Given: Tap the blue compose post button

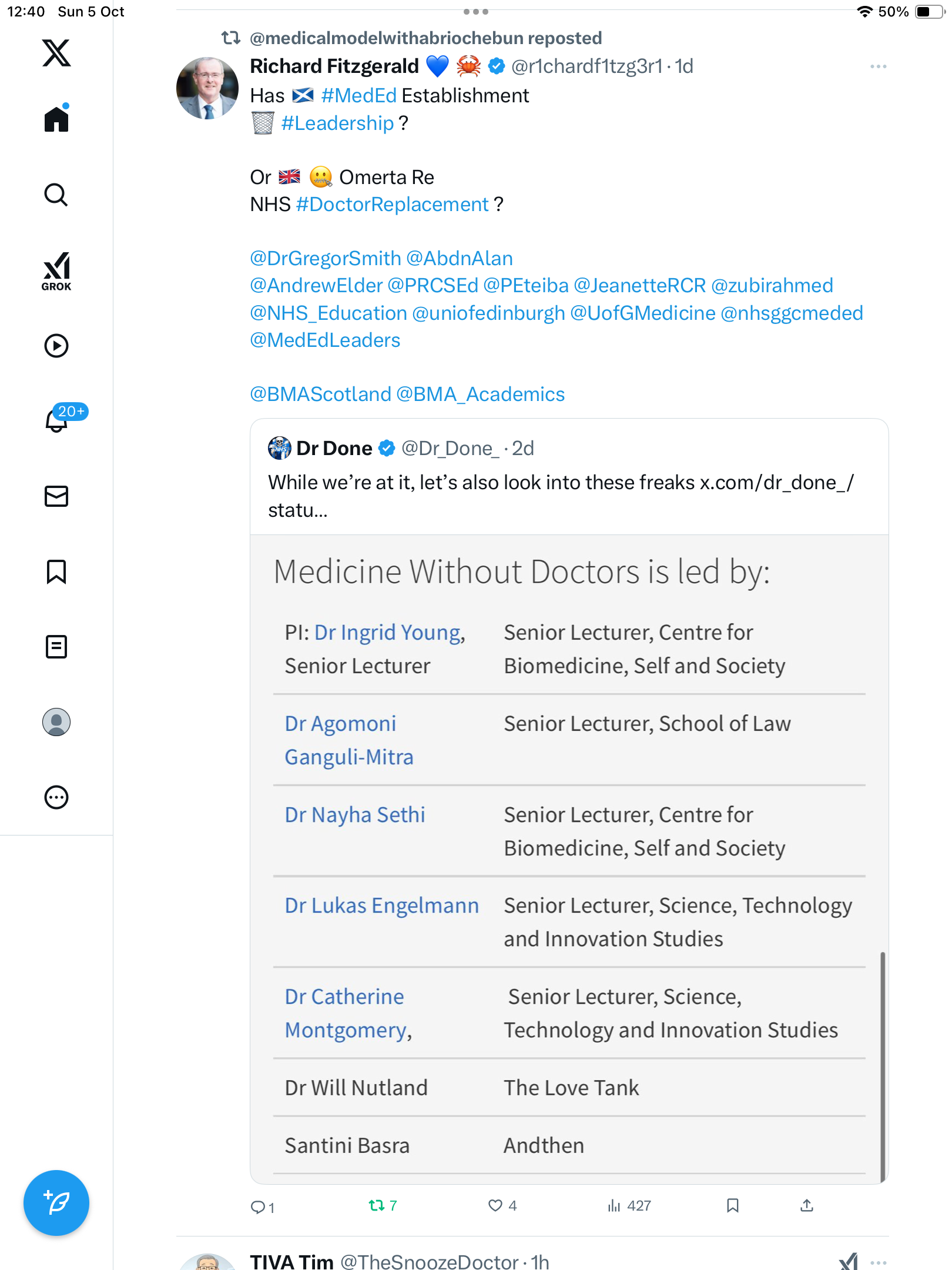Looking at the screenshot, I should (56, 1203).
